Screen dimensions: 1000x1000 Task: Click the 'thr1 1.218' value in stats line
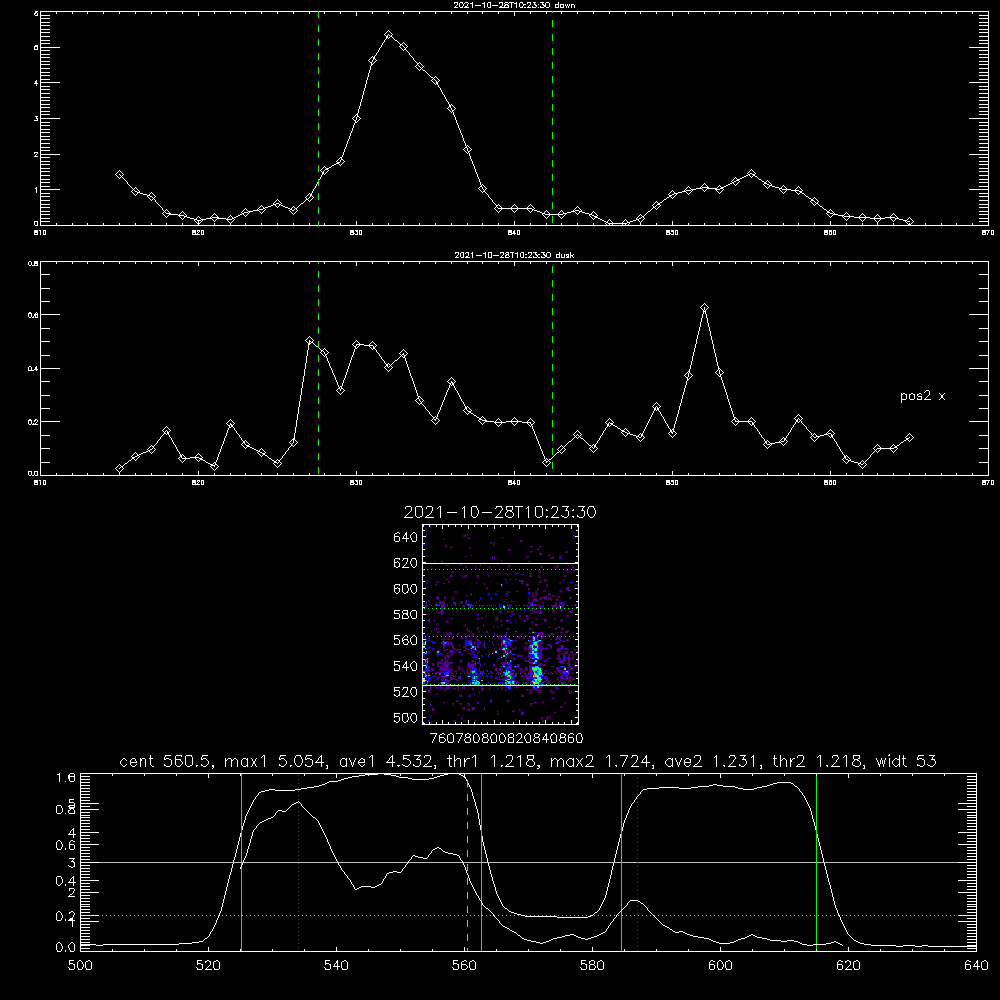click(x=489, y=761)
